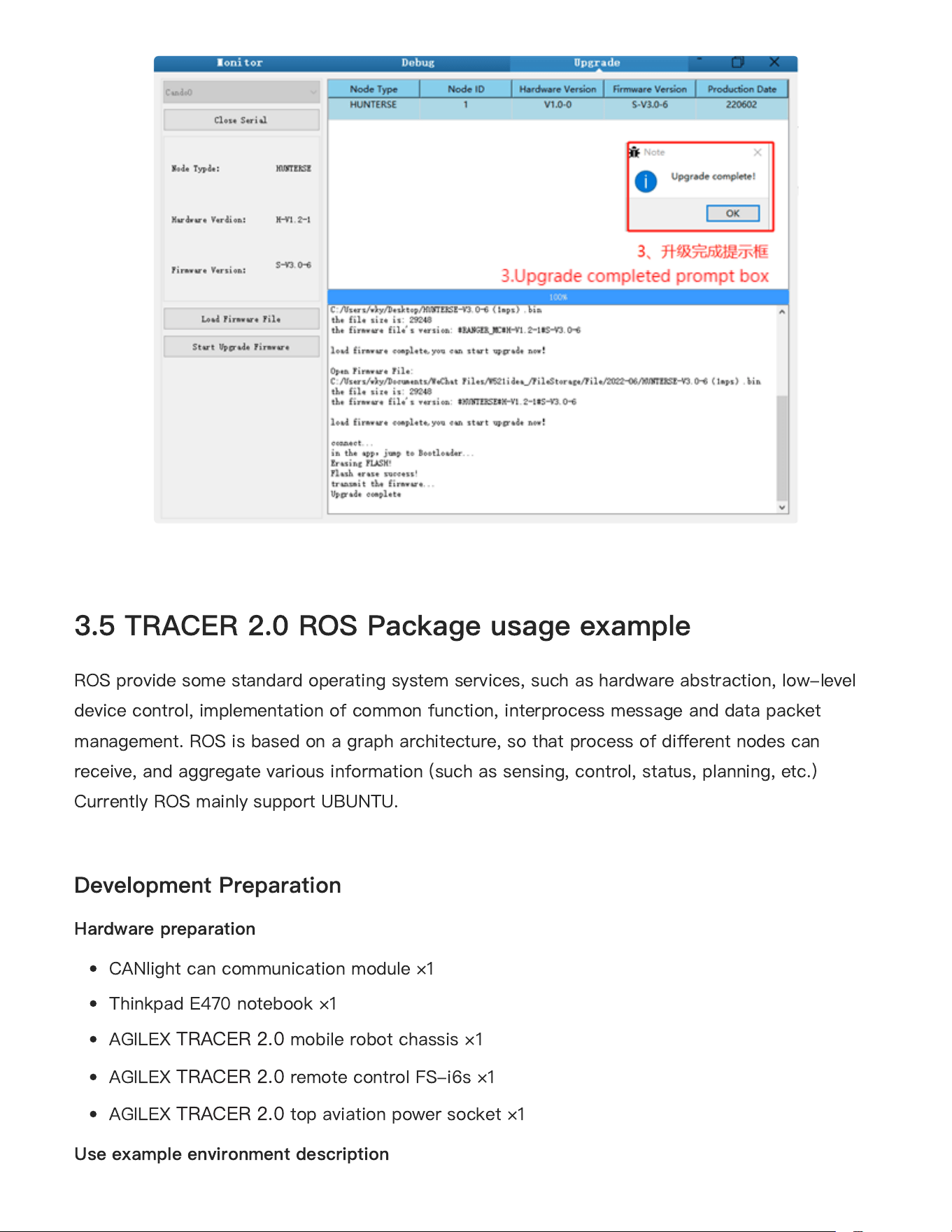Select the Node ID column header
The height and width of the screenshot is (1232, 952).
(466, 89)
